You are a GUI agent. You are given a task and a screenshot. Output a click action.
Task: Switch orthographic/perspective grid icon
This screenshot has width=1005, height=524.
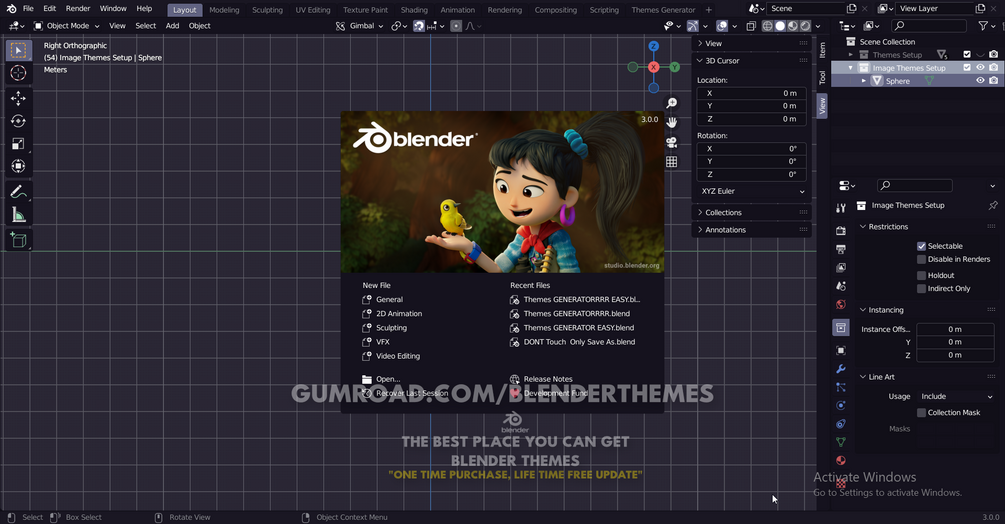[x=671, y=161]
